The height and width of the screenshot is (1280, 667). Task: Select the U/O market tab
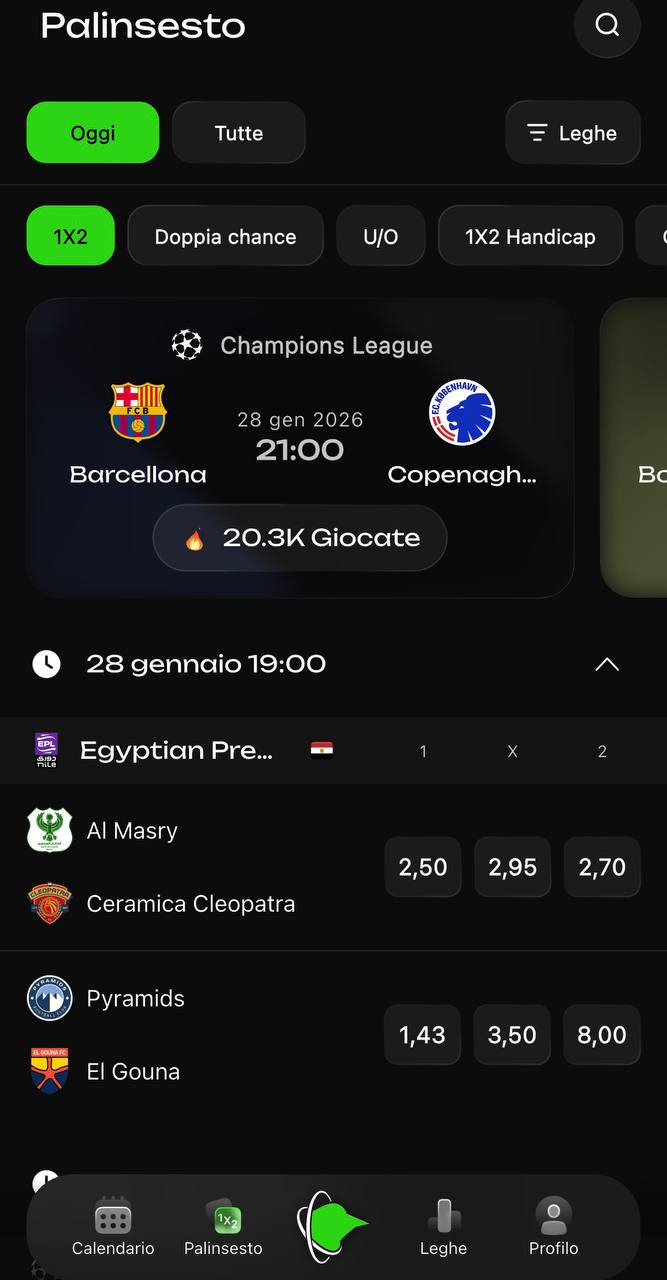pyautogui.click(x=380, y=236)
